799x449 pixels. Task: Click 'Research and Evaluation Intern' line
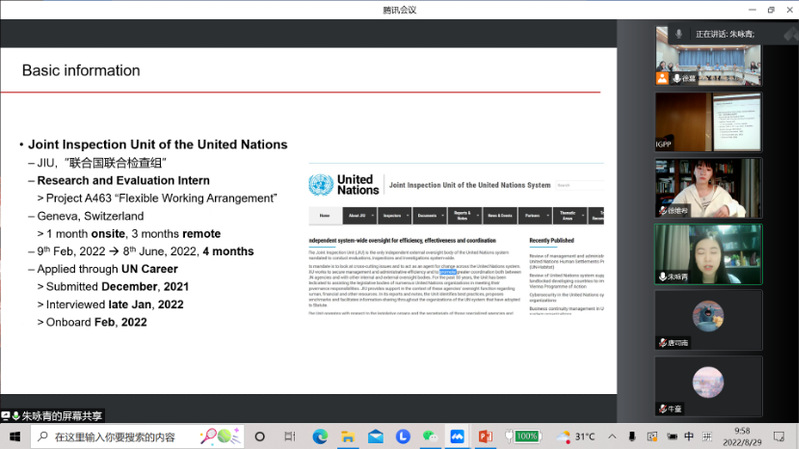(123, 180)
